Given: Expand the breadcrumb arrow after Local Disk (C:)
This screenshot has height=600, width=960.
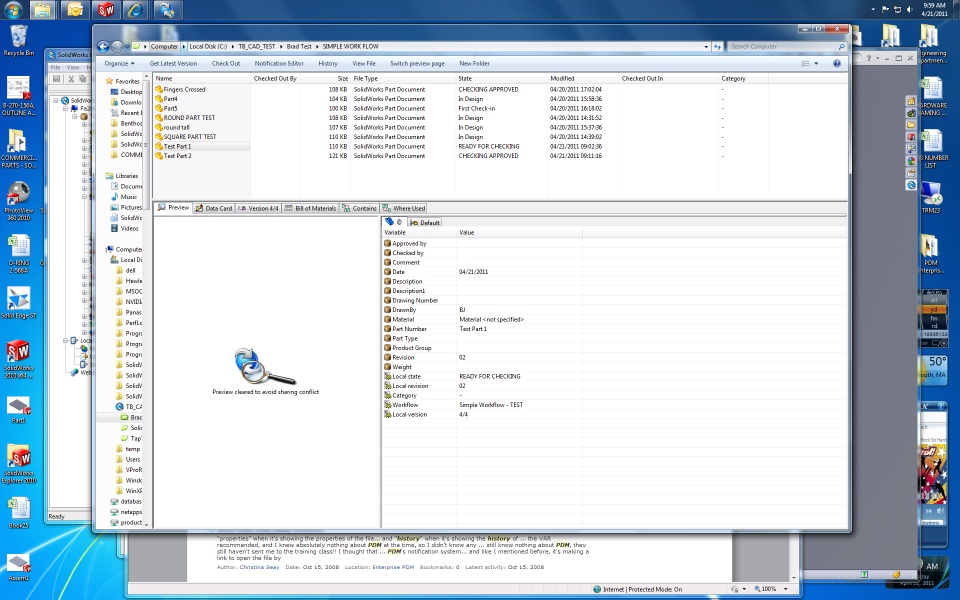Looking at the screenshot, I should 232,47.
